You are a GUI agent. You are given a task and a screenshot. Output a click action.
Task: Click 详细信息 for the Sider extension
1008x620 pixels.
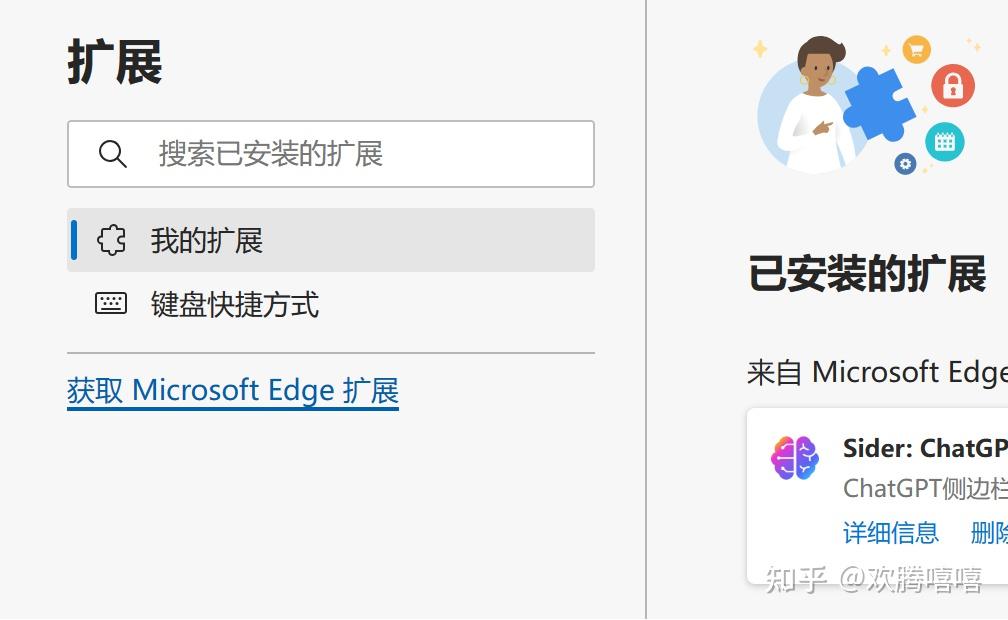click(x=892, y=533)
